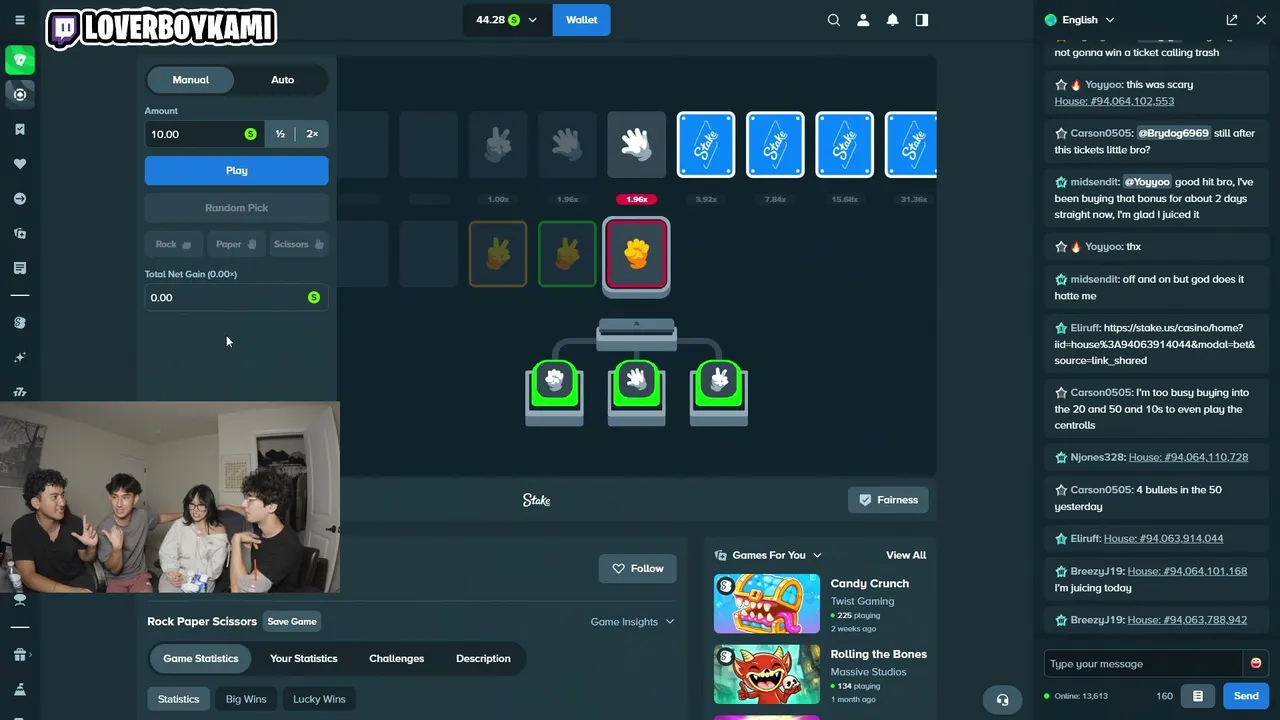Open the Wallet
The width and height of the screenshot is (1280, 720).
pyautogui.click(x=582, y=20)
